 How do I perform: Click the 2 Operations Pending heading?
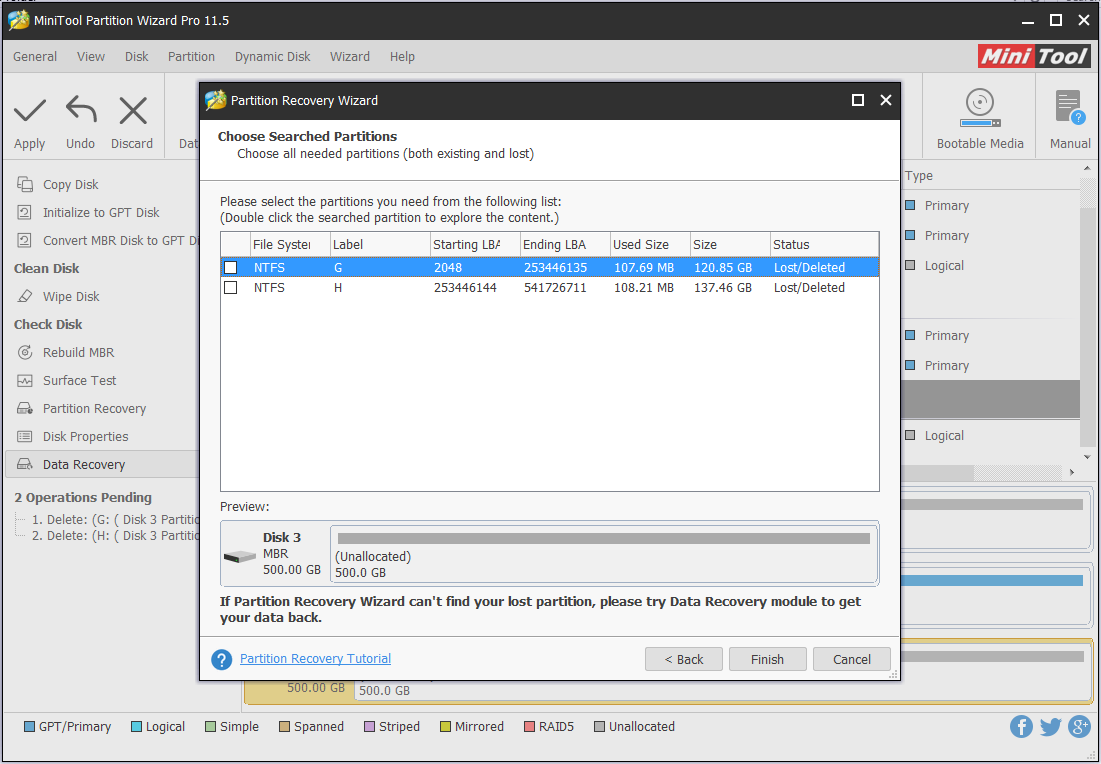83,497
